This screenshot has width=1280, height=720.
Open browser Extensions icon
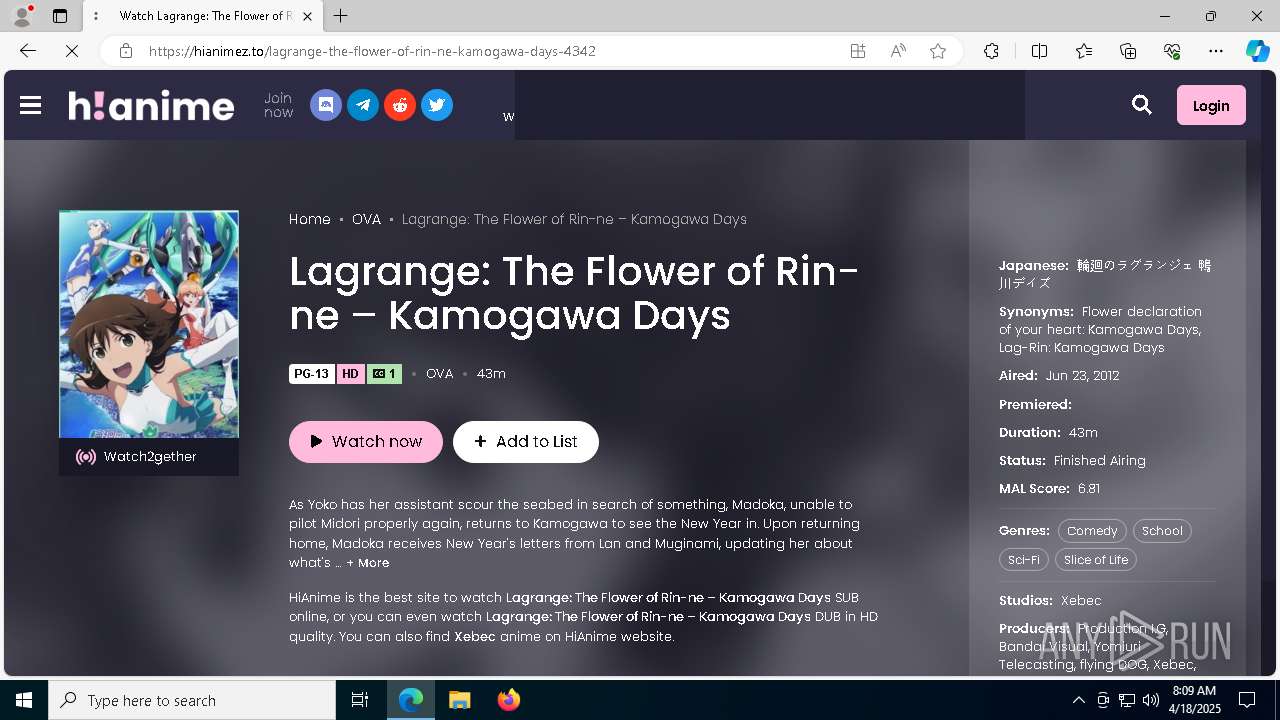pos(991,51)
